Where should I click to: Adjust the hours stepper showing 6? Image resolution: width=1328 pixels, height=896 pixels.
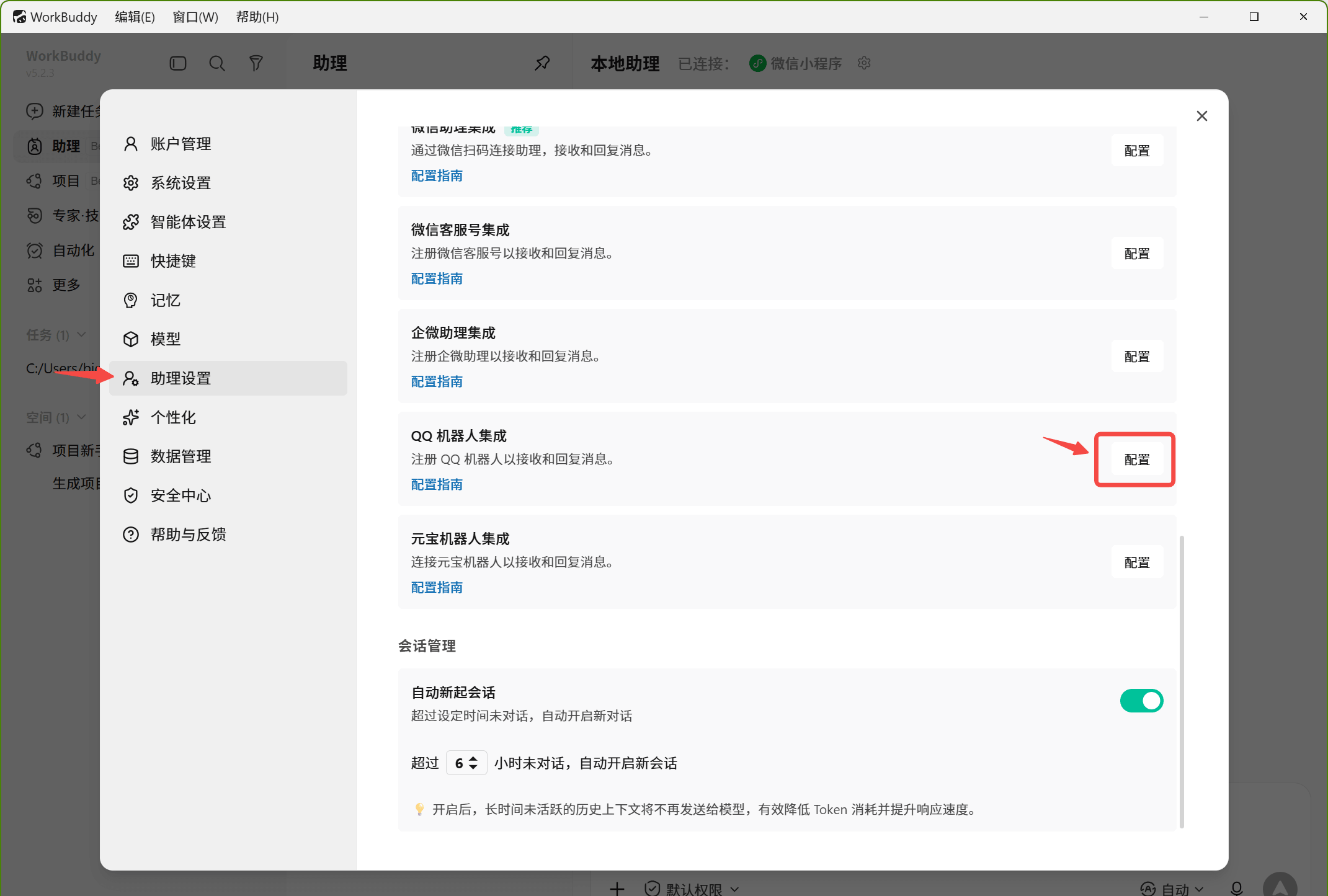[x=466, y=763]
